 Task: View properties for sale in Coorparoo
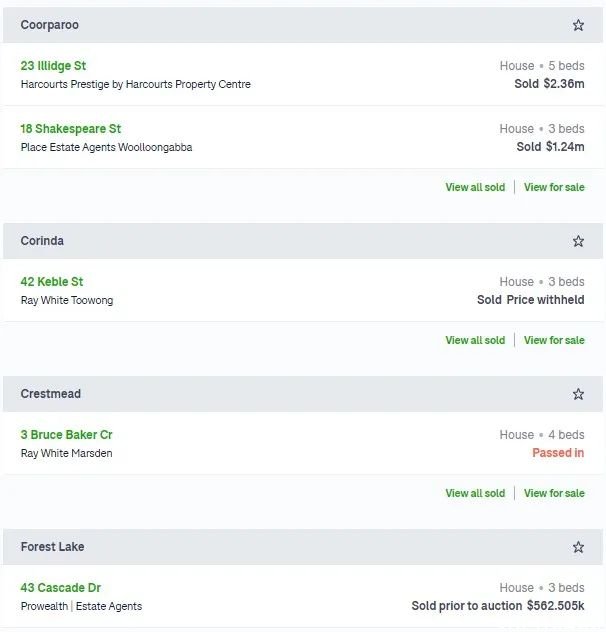point(554,187)
